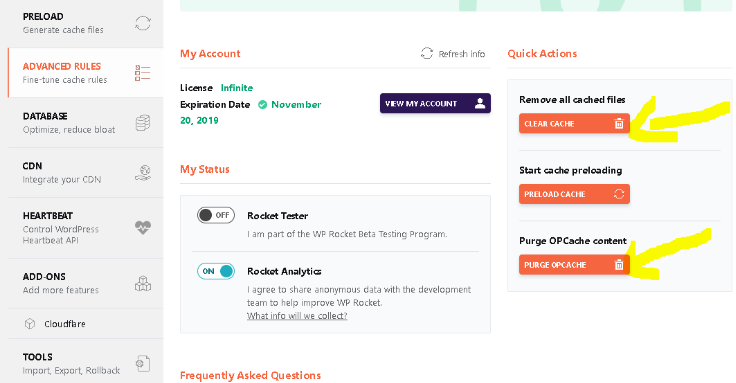736x383 pixels.
Task: Click the Purge OPcache button
Action: coord(574,265)
